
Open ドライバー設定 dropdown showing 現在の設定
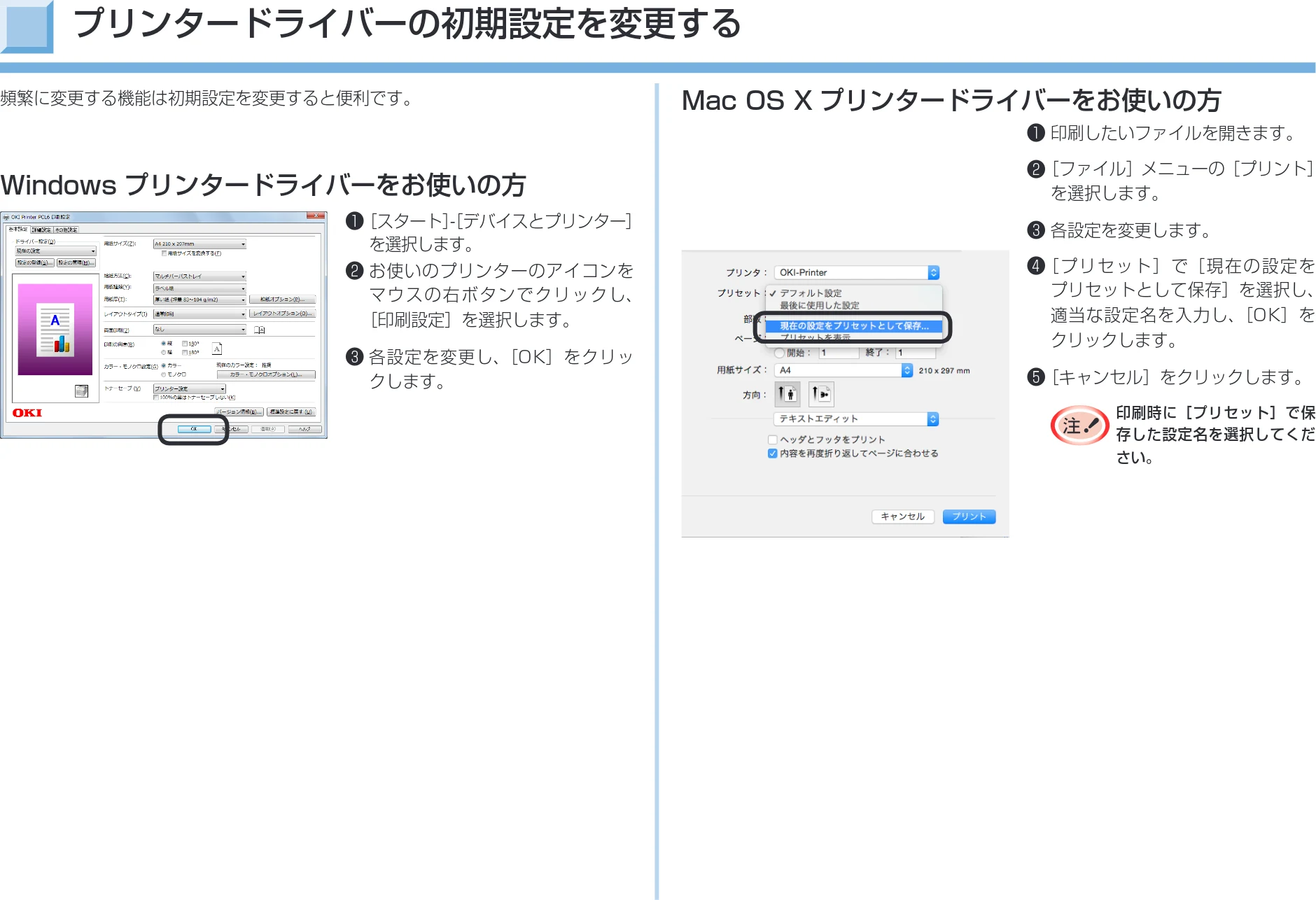coord(55,251)
